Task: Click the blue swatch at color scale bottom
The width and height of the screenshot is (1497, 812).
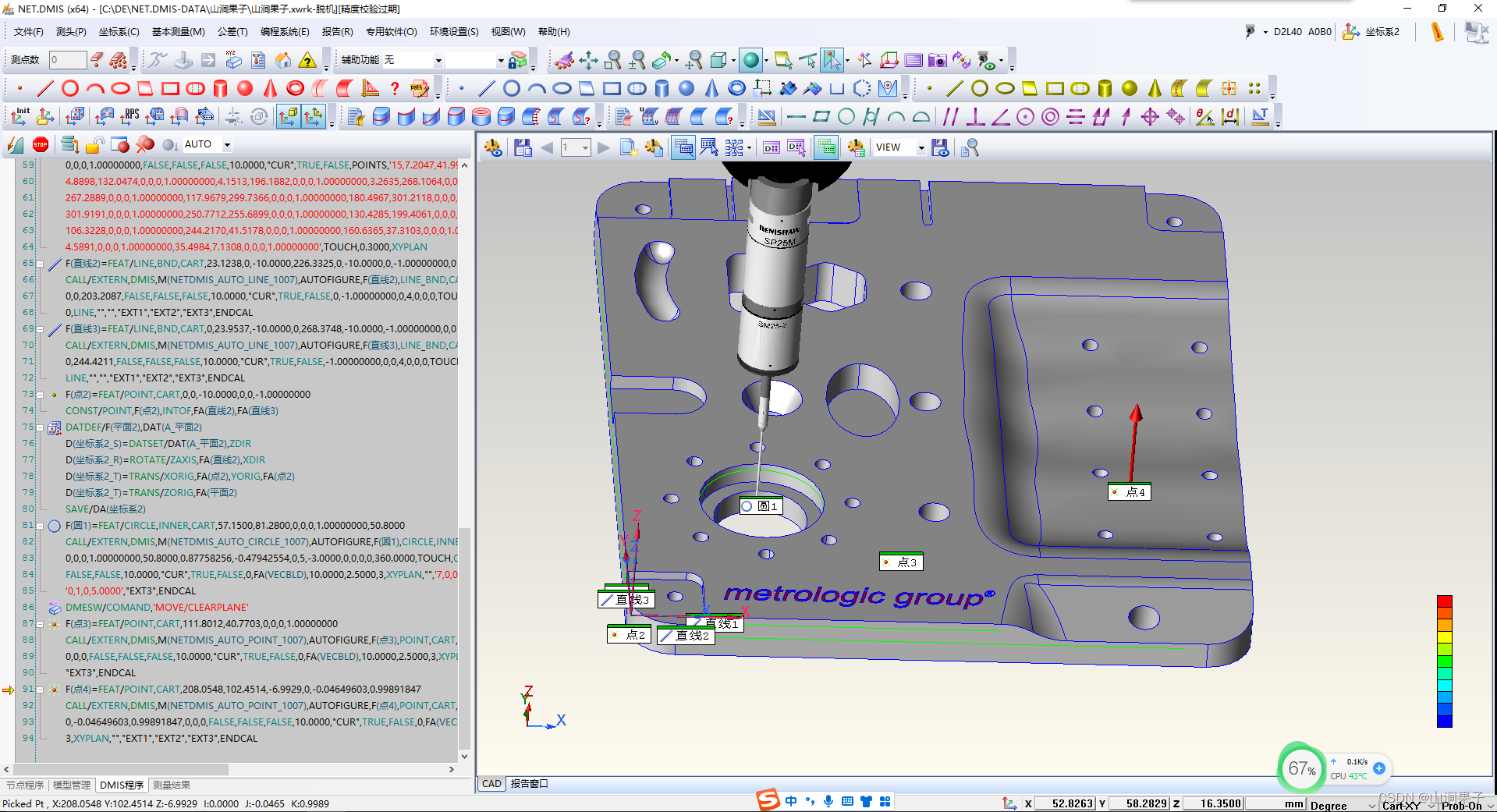Action: [1445, 721]
